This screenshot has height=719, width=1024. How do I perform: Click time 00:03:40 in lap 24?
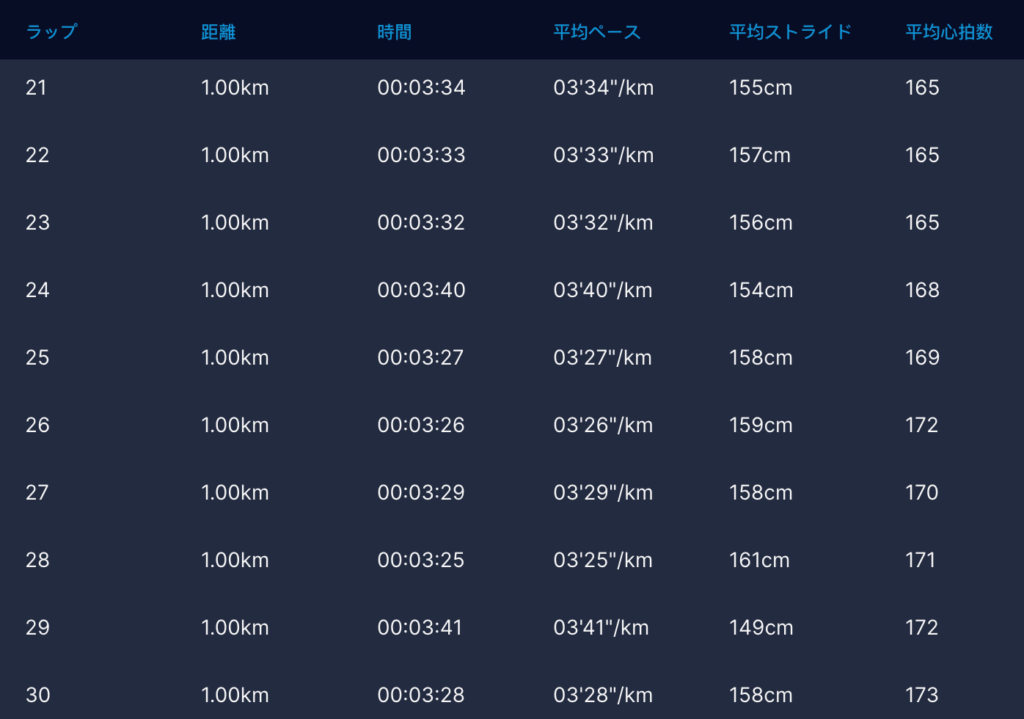[421, 290]
